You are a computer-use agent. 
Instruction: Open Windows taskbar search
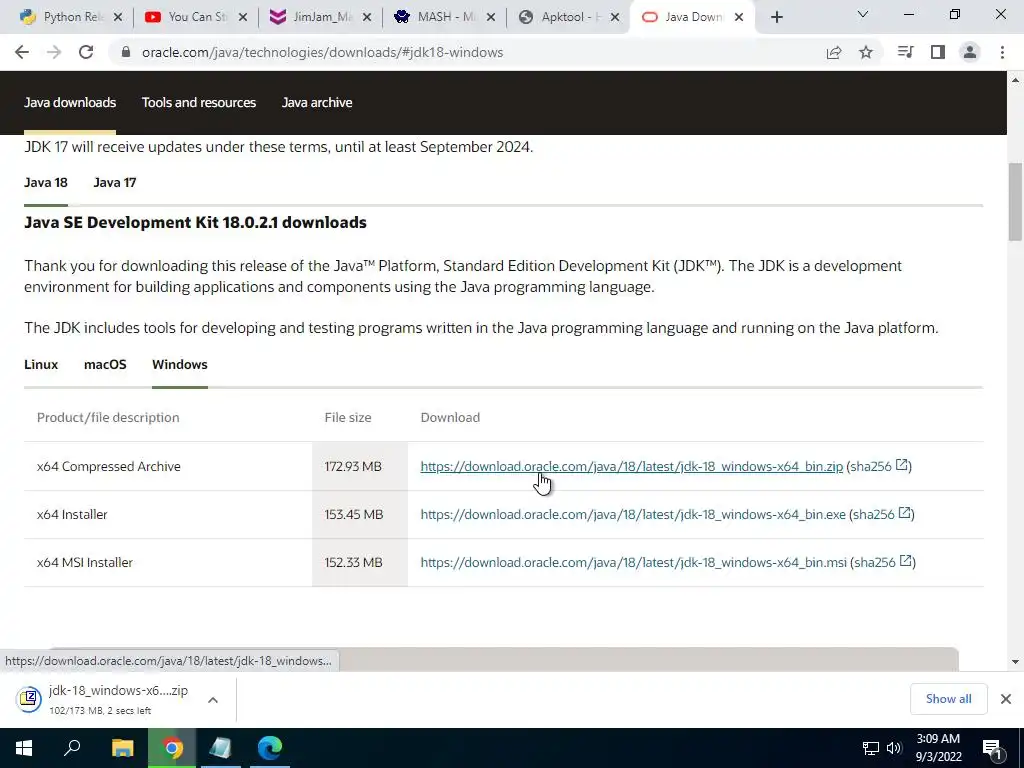[x=72, y=748]
